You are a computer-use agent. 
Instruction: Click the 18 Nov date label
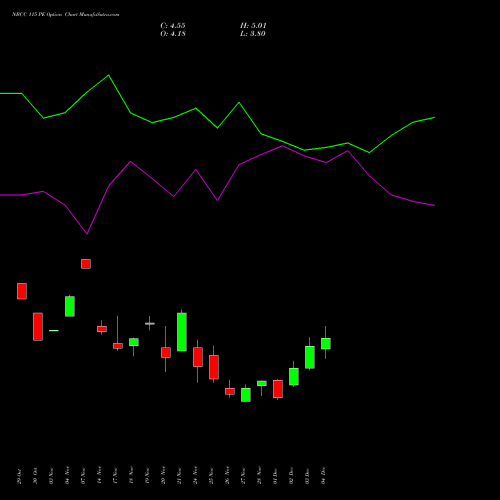pos(131,475)
